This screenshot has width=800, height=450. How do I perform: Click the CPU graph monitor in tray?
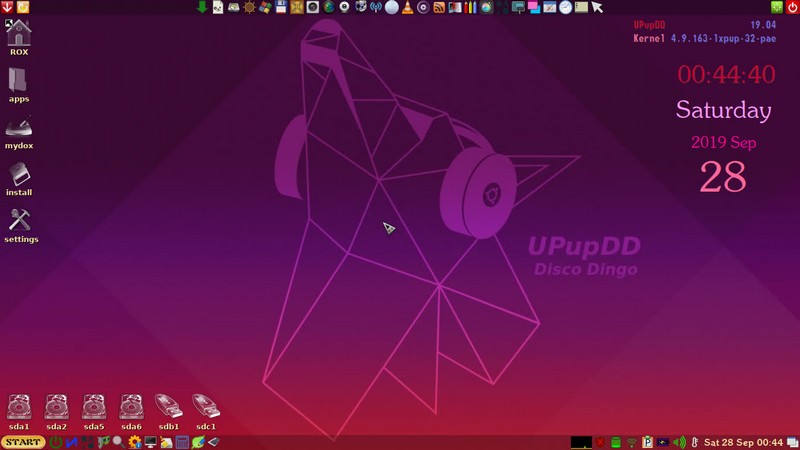[581, 442]
